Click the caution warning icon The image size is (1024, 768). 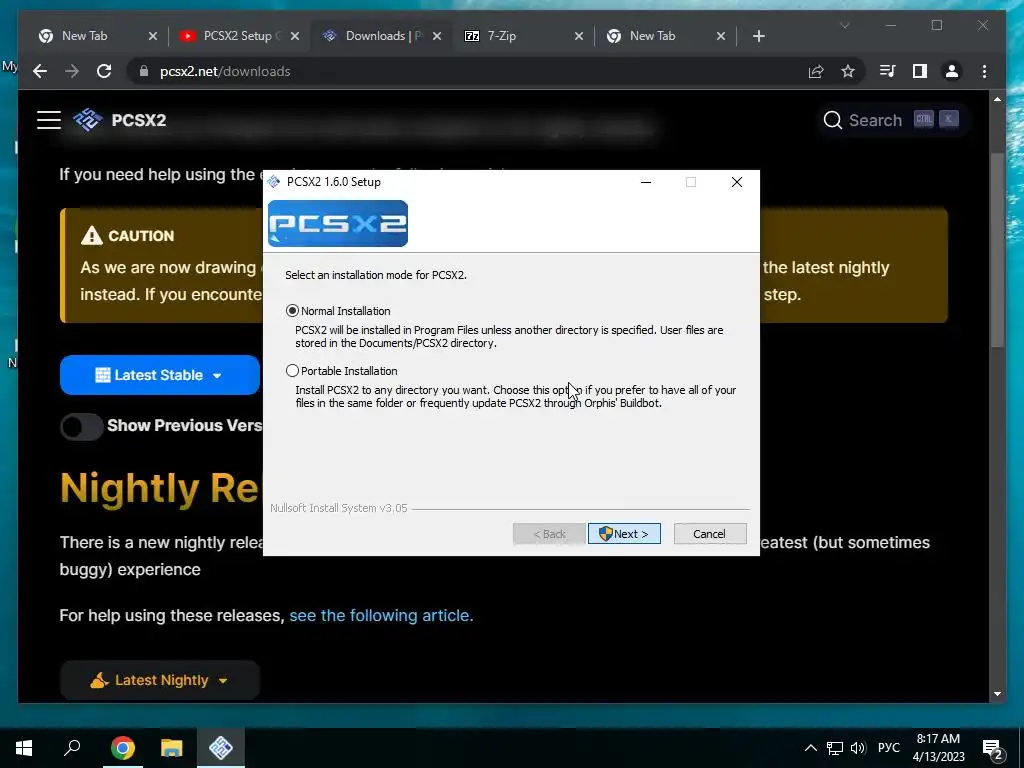(x=91, y=236)
